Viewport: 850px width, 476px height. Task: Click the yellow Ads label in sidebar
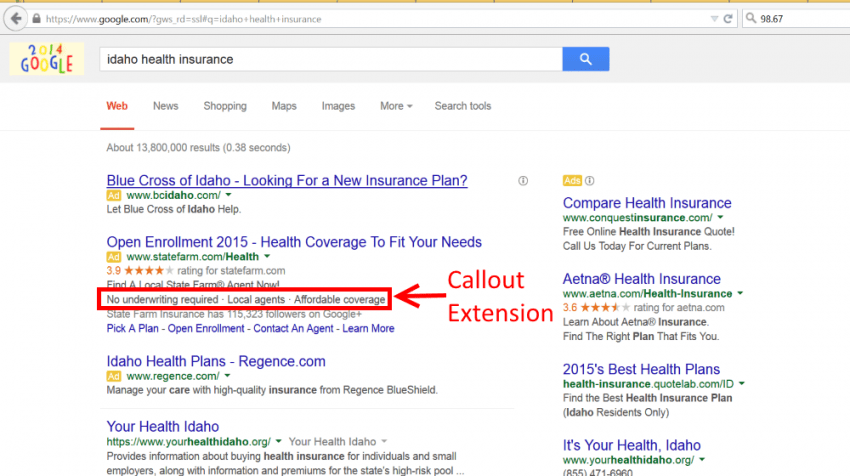pyautogui.click(x=572, y=181)
